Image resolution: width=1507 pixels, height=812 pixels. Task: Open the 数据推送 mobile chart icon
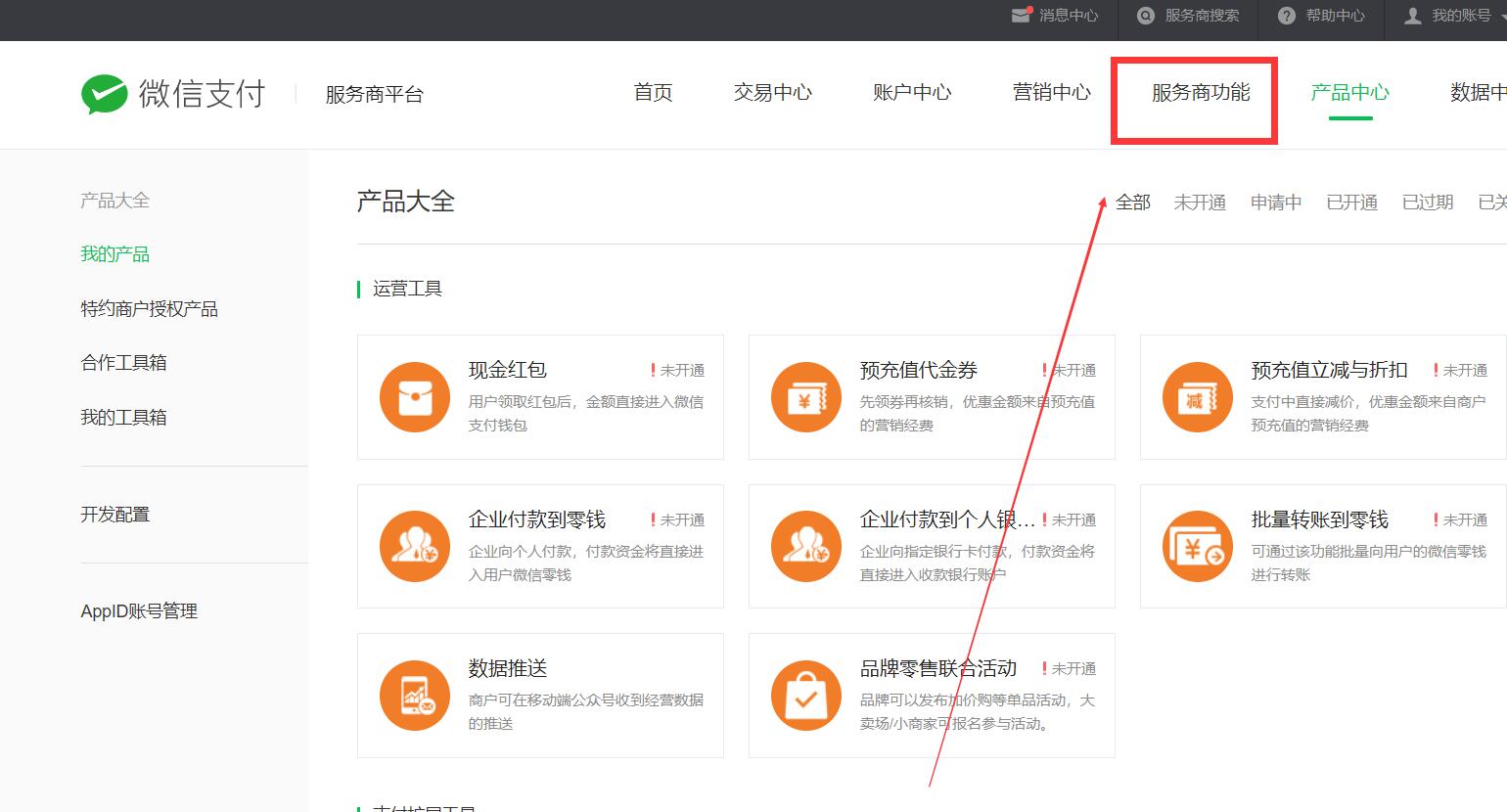(415, 696)
